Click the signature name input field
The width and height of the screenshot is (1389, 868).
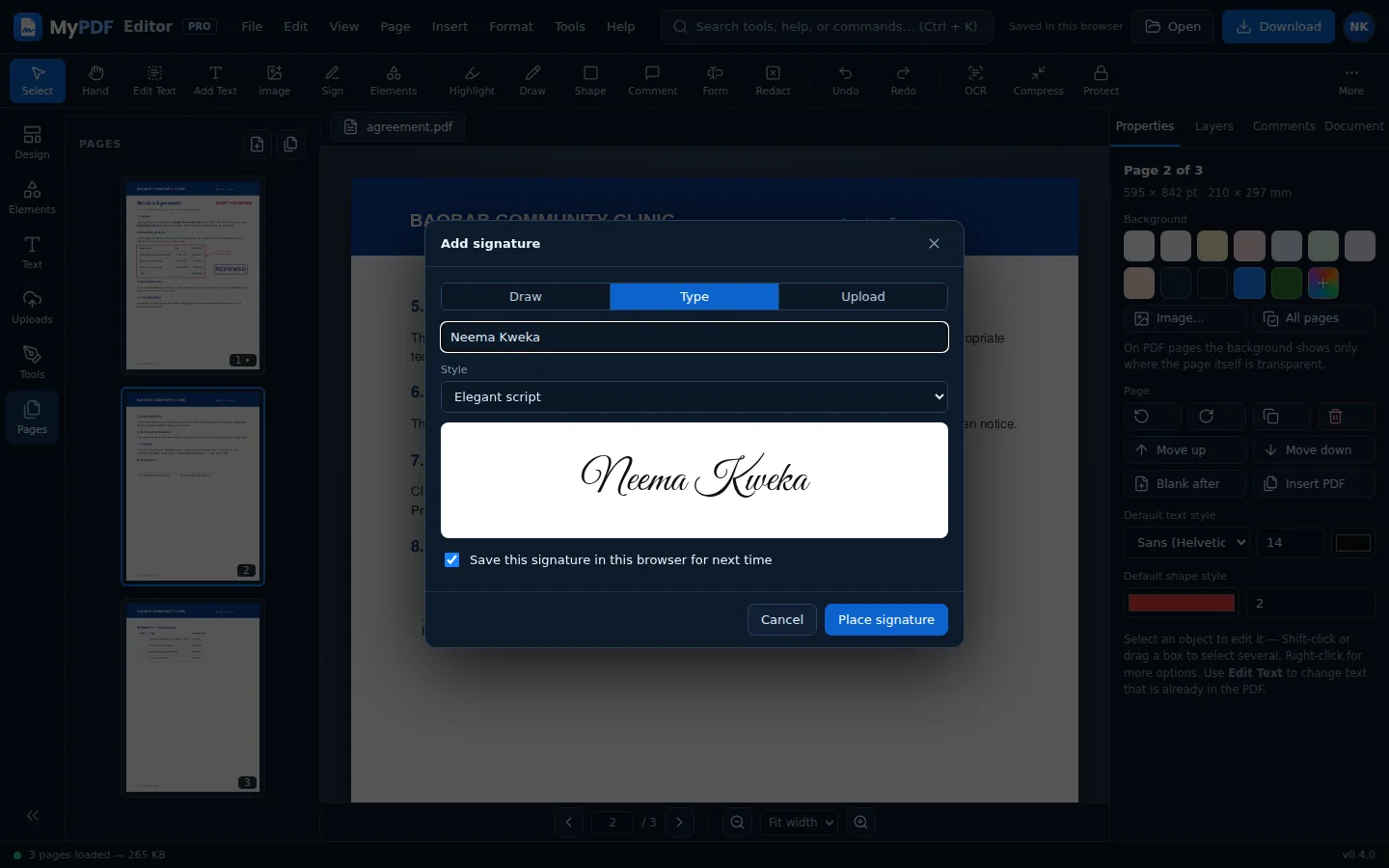coord(694,338)
